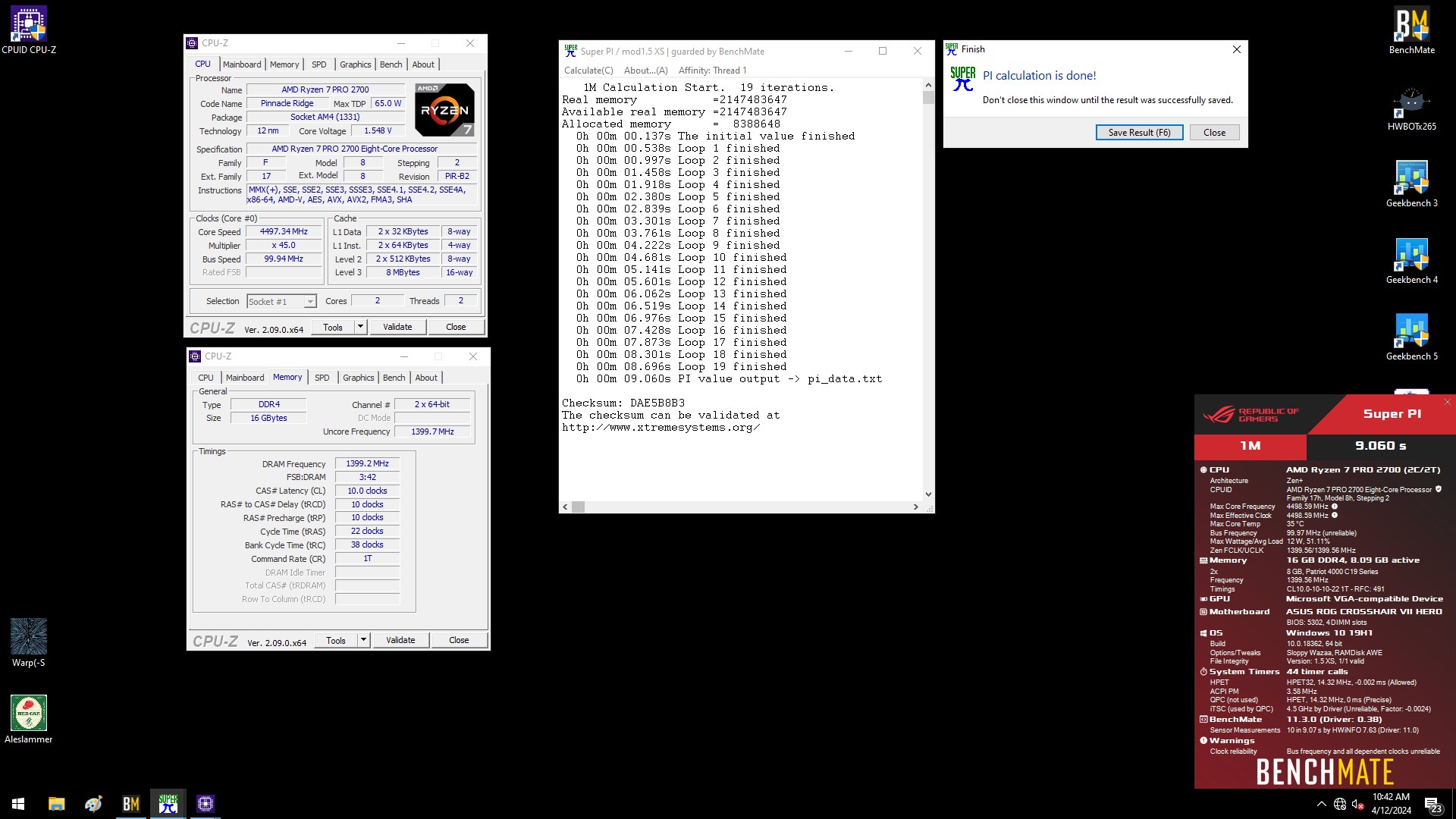Click the Paint.NET-style taskbar icon beside Explorer

pos(93,804)
